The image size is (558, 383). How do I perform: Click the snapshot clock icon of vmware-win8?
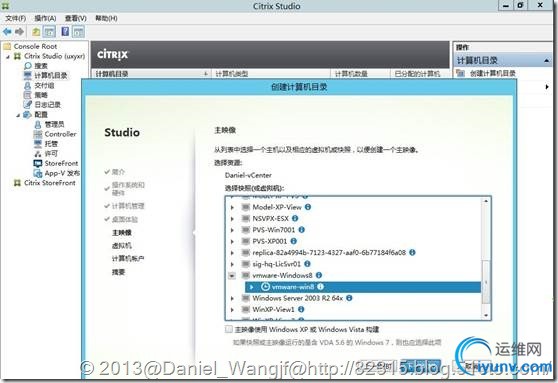click(x=265, y=287)
